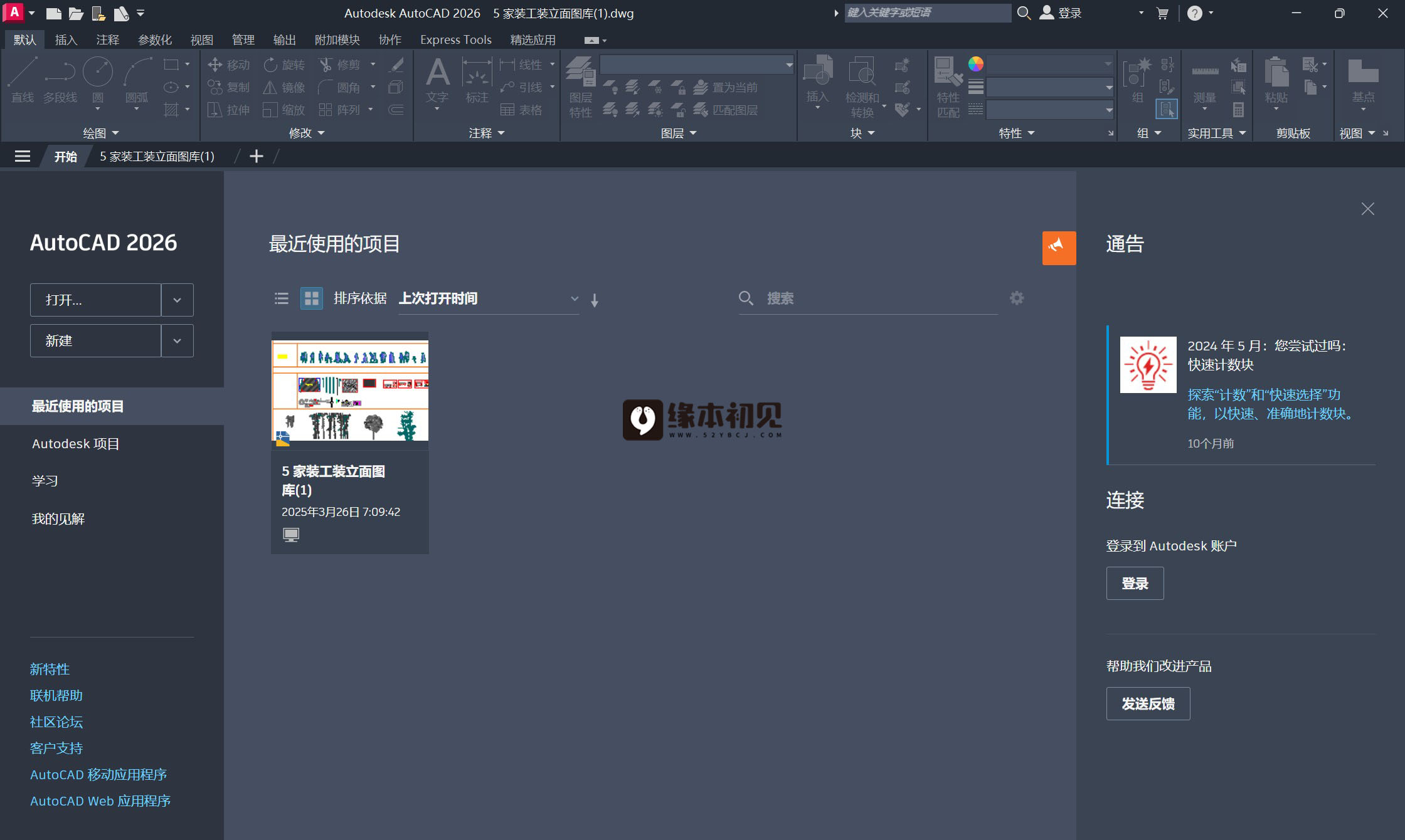Select 我的见解 in the sidebar

click(58, 518)
